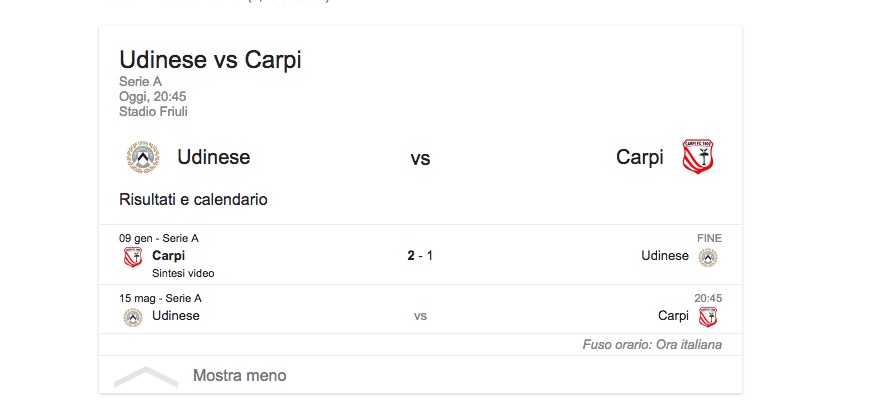
Task: Click the Fuso orario: Ora italiana note
Action: coord(652,345)
